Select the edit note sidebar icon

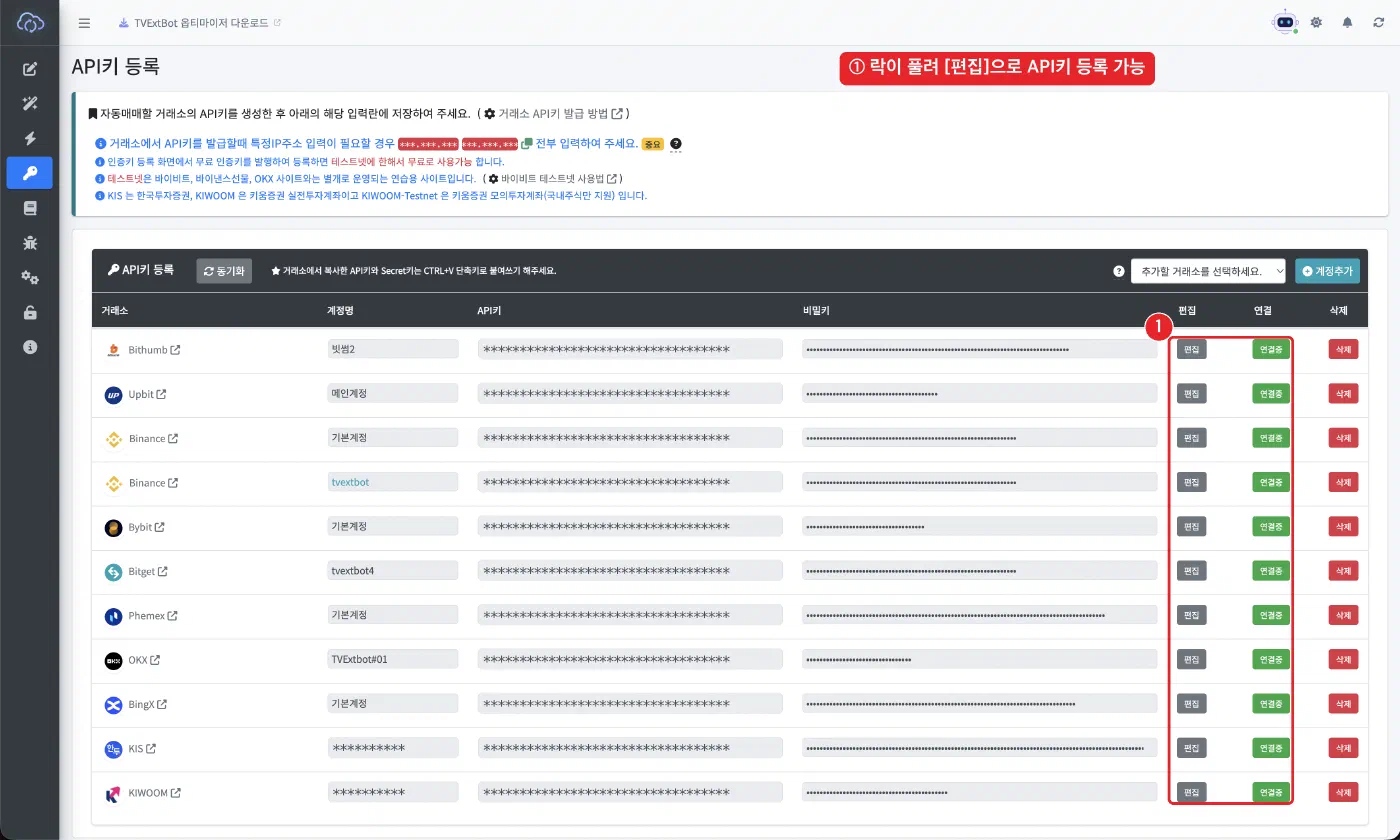click(x=30, y=69)
